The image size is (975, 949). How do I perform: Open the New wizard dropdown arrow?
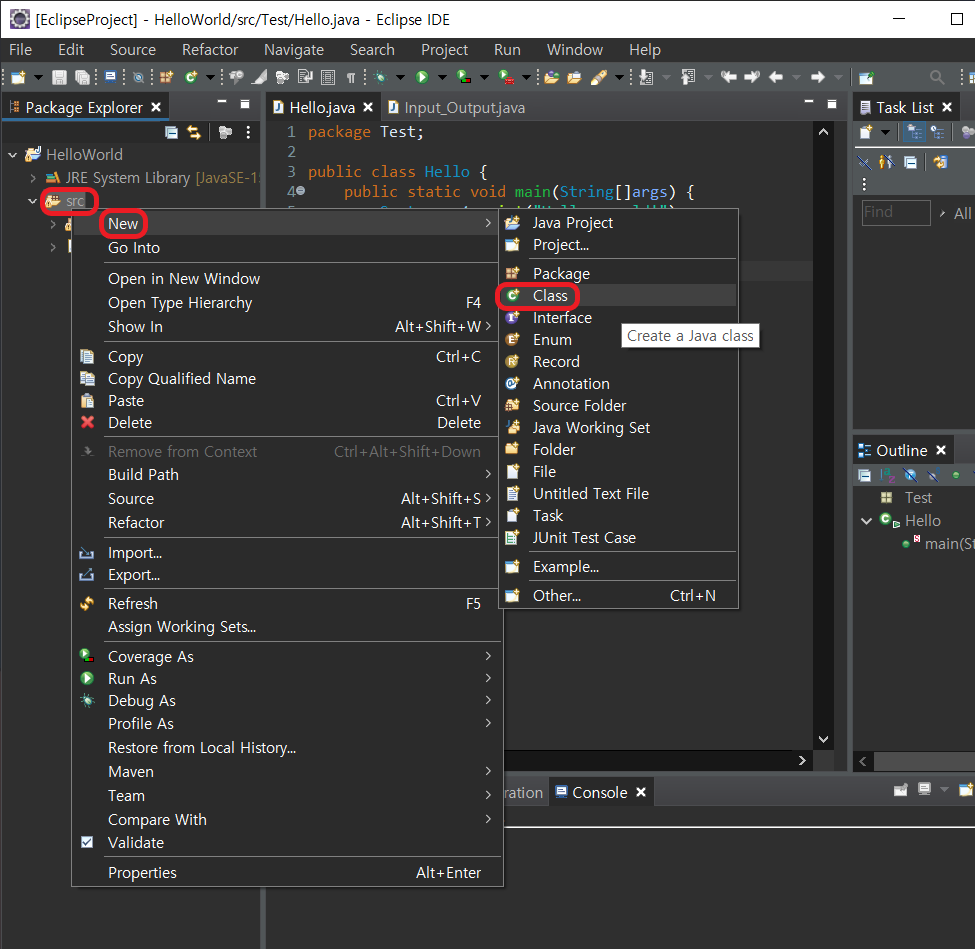coord(38,78)
